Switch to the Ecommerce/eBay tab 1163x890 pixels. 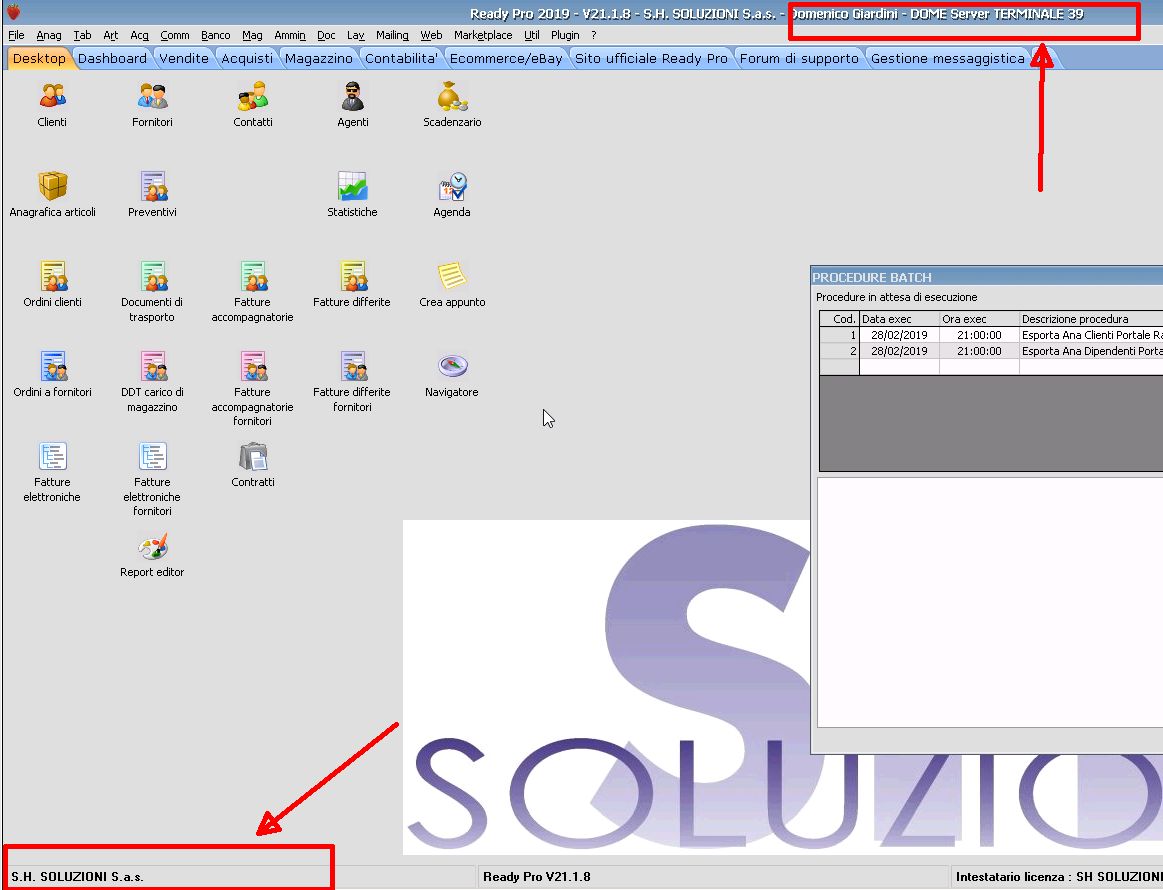[x=506, y=59]
